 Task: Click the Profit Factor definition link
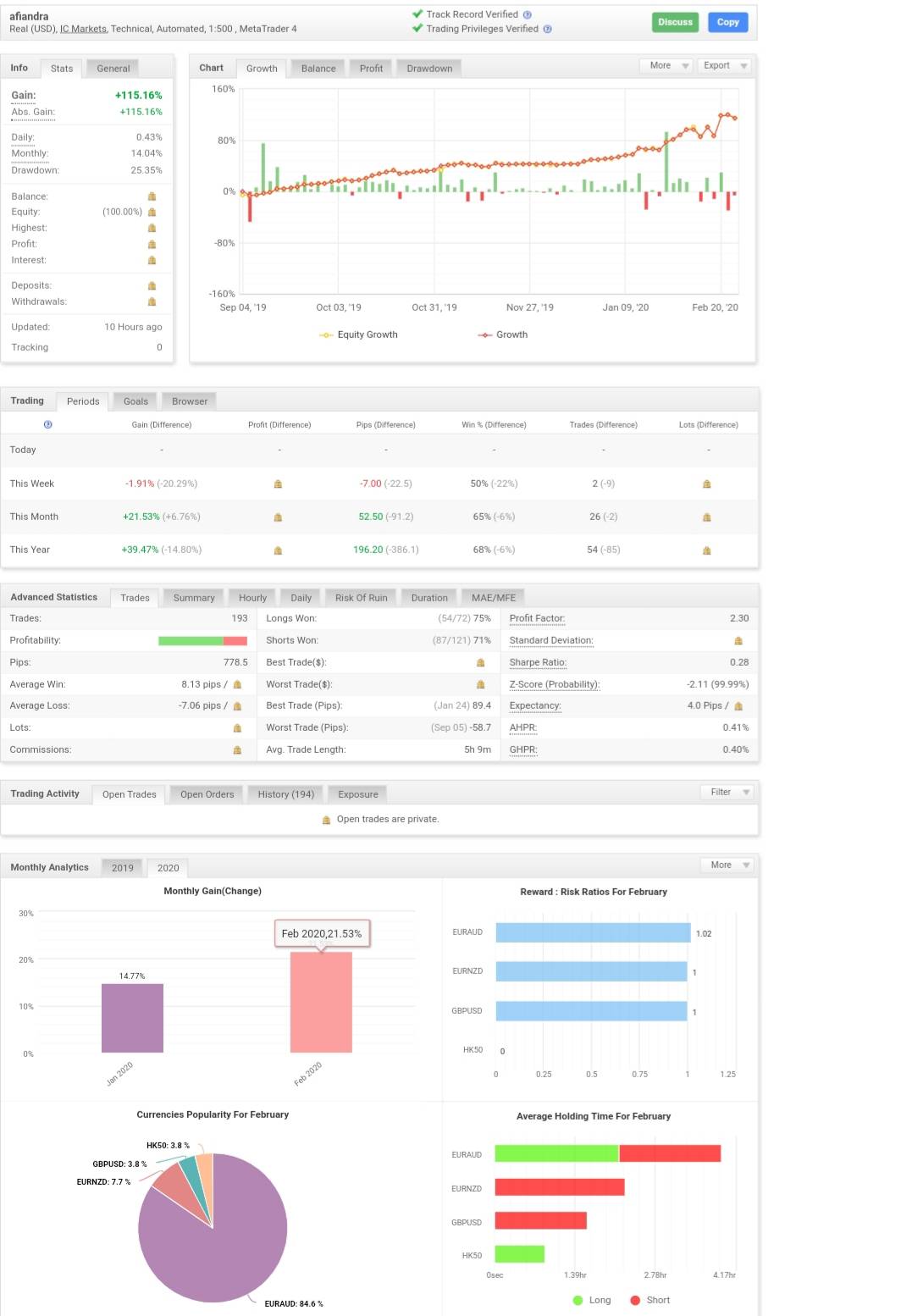(537, 618)
